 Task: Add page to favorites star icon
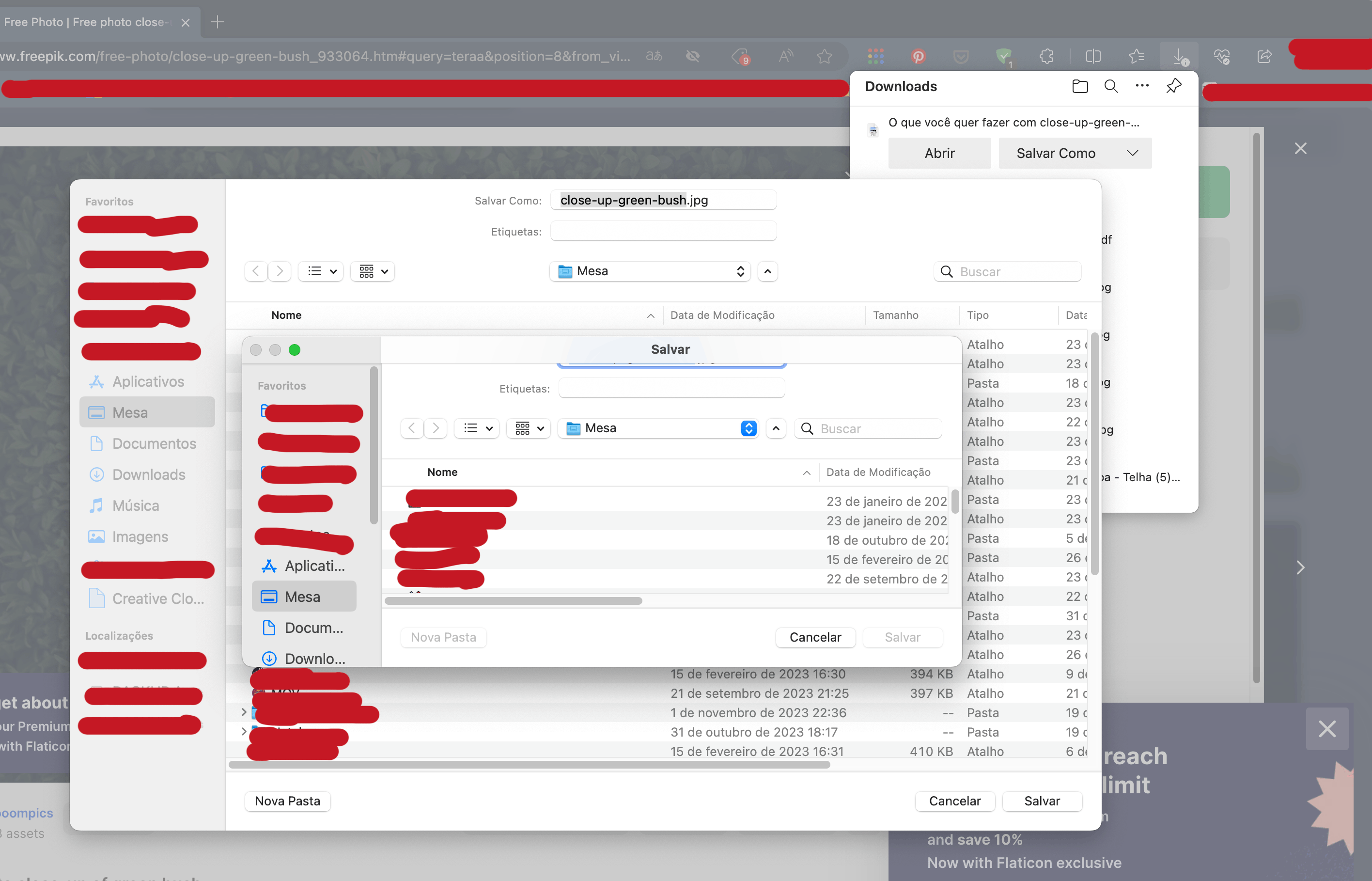[x=824, y=56]
